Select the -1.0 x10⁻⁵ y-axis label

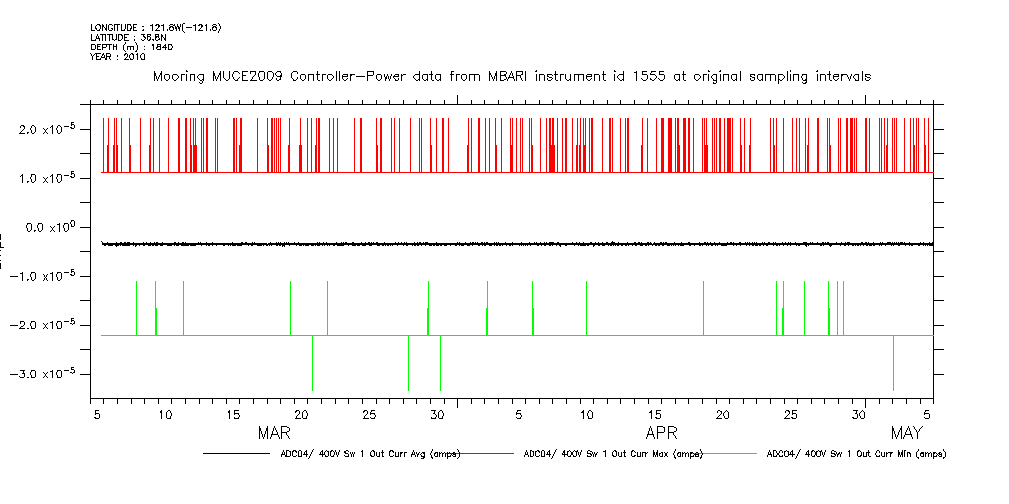[x=52, y=276]
